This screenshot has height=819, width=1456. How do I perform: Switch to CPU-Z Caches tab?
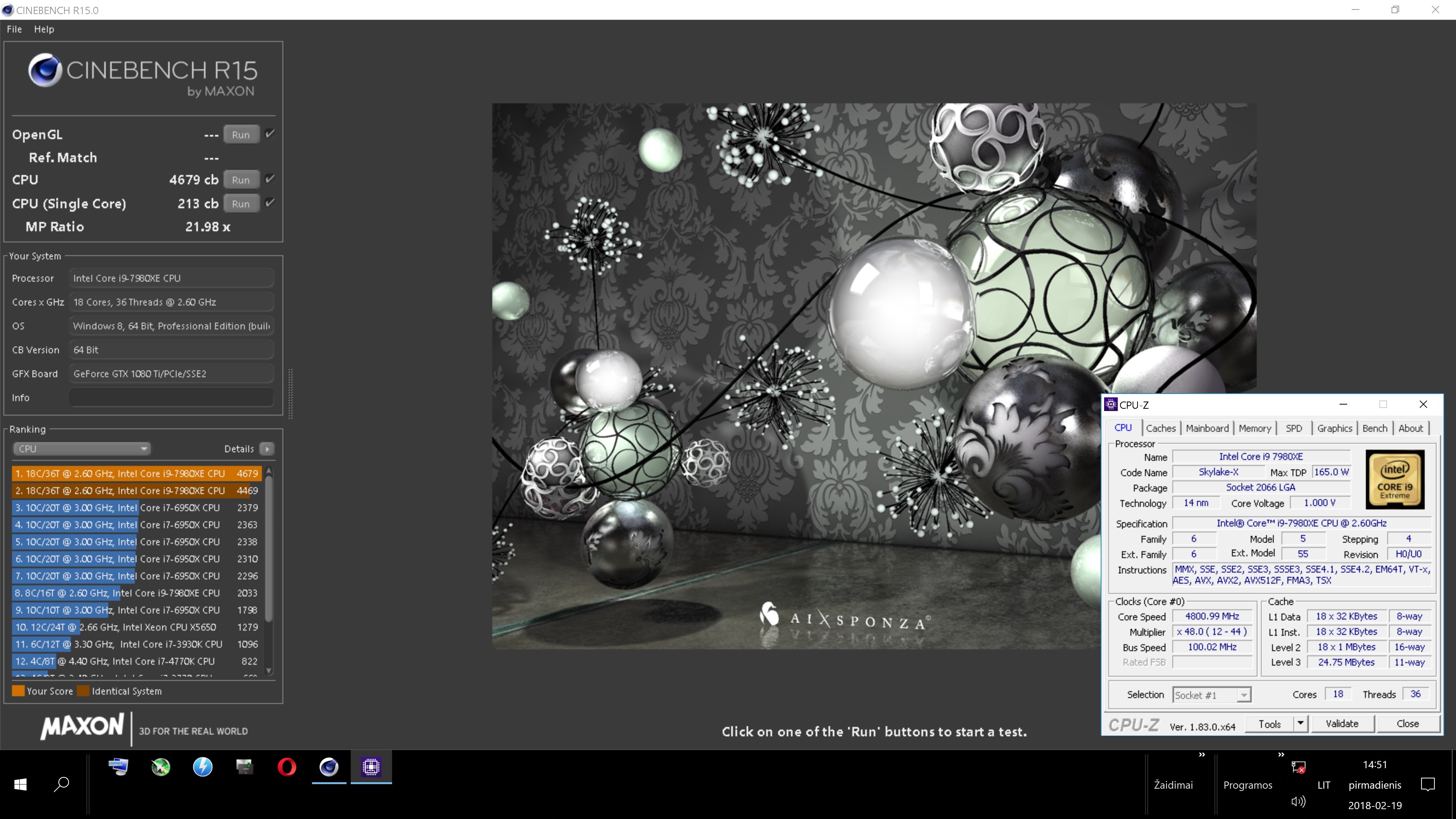[x=1160, y=428]
